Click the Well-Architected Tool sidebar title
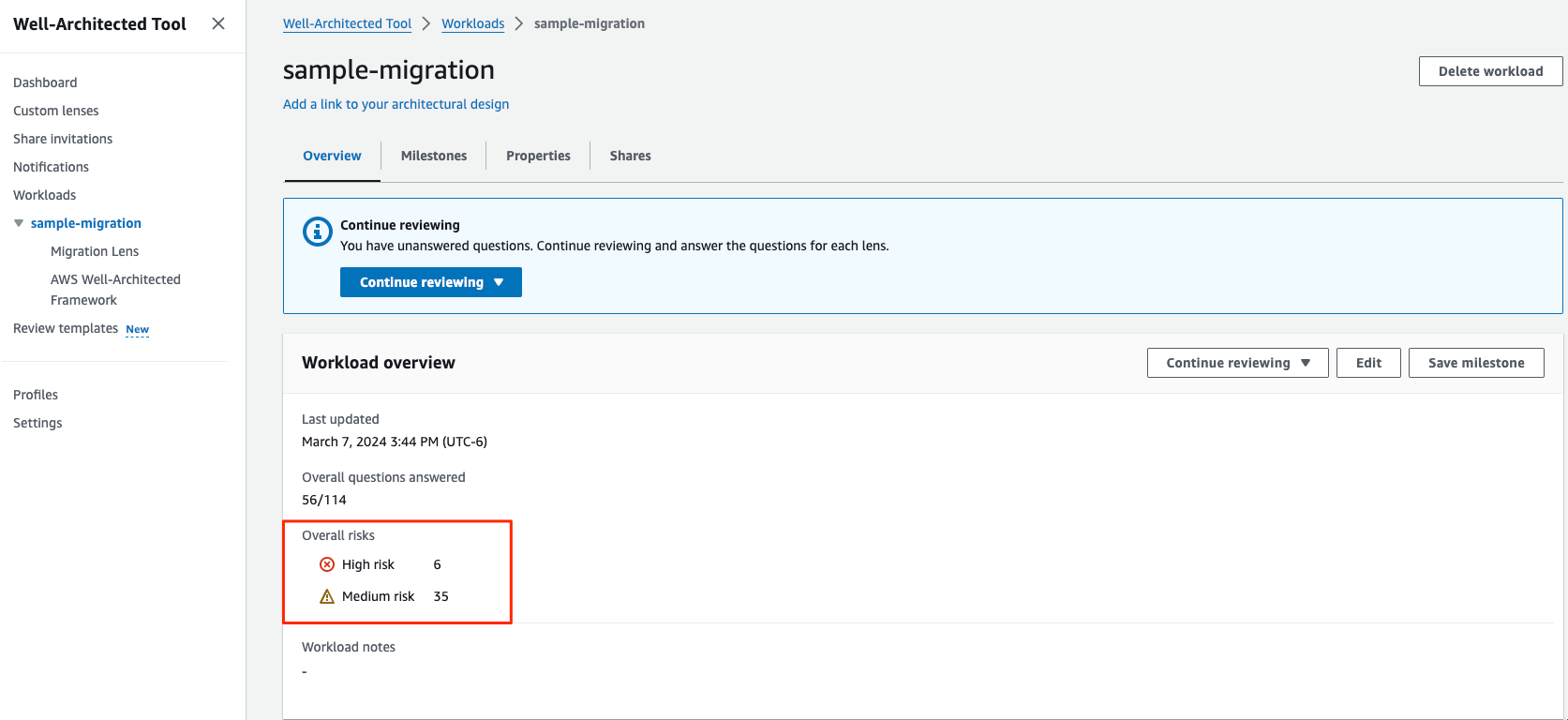Image resolution: width=1568 pixels, height=720 pixels. coord(99,24)
